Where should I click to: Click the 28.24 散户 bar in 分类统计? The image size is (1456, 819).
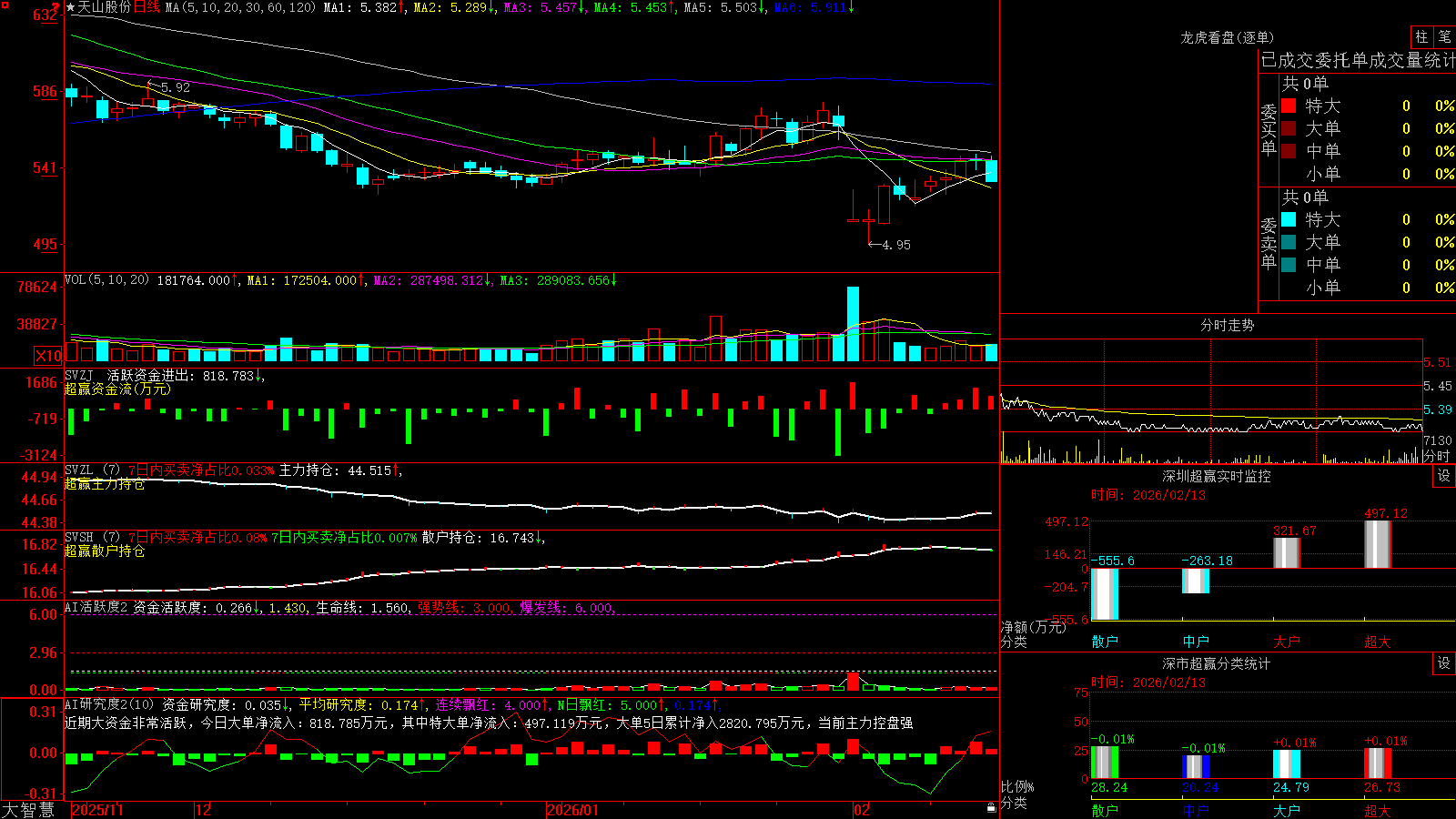pos(1105,763)
